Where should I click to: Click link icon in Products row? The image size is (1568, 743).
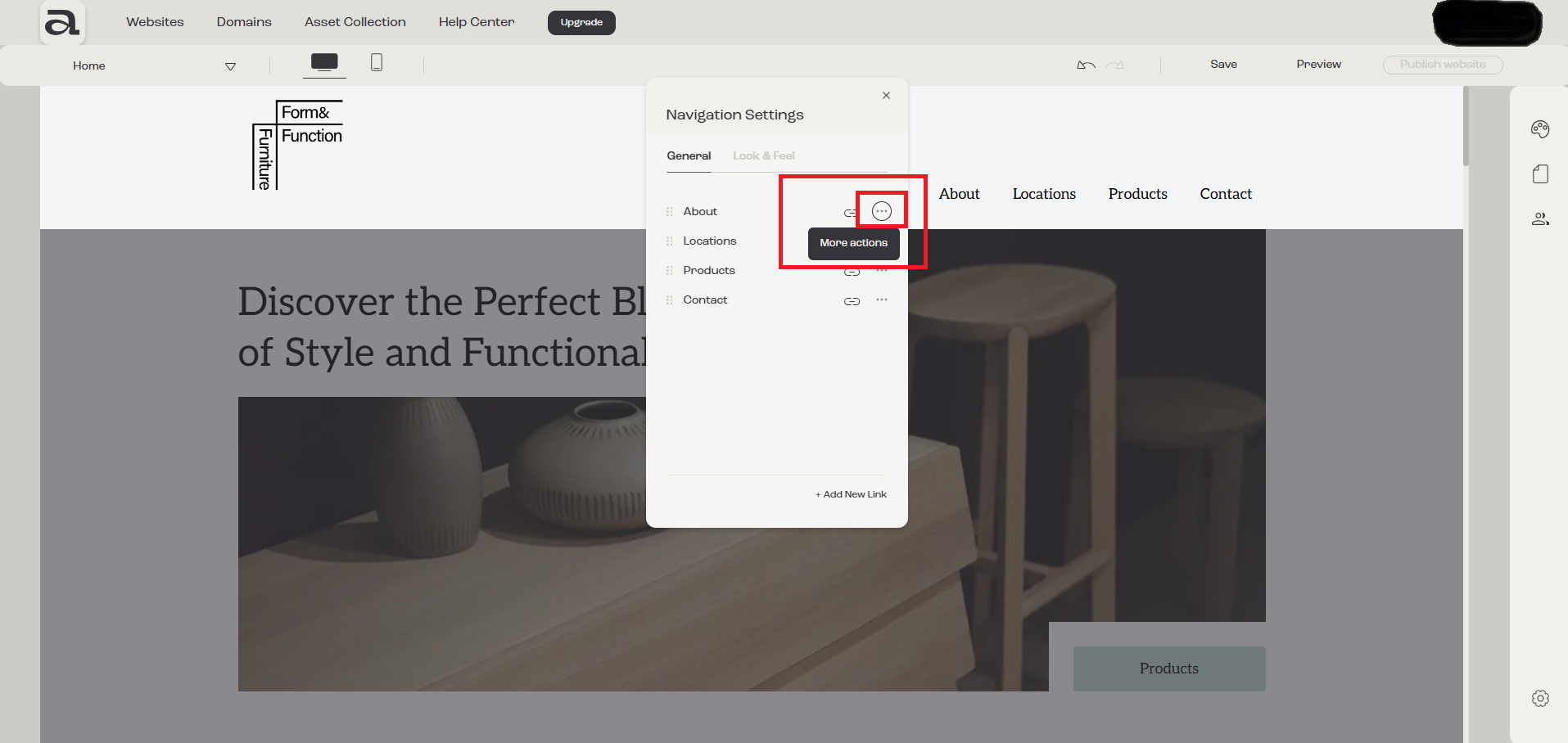(852, 272)
